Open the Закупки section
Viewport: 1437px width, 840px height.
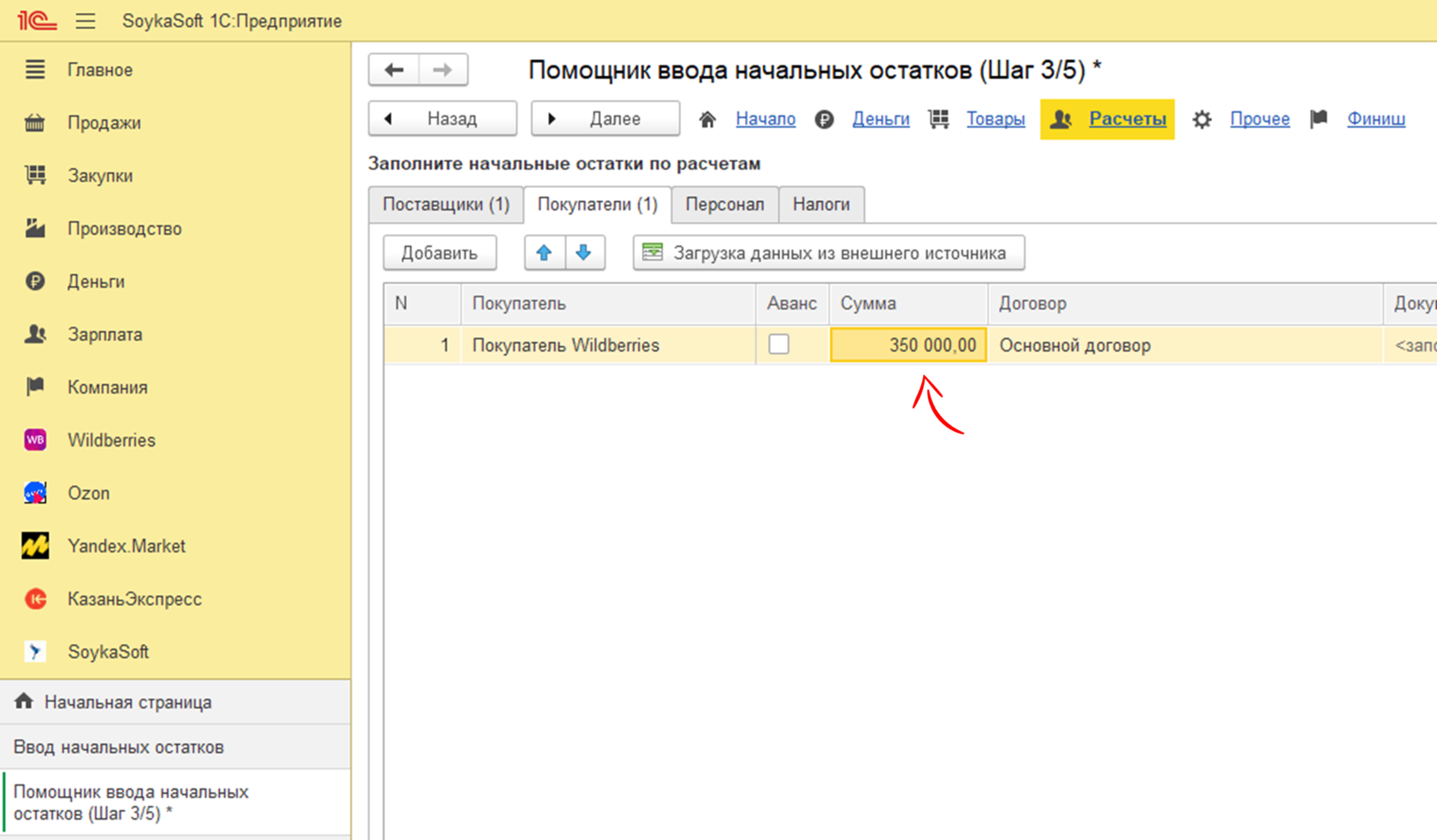pos(100,176)
